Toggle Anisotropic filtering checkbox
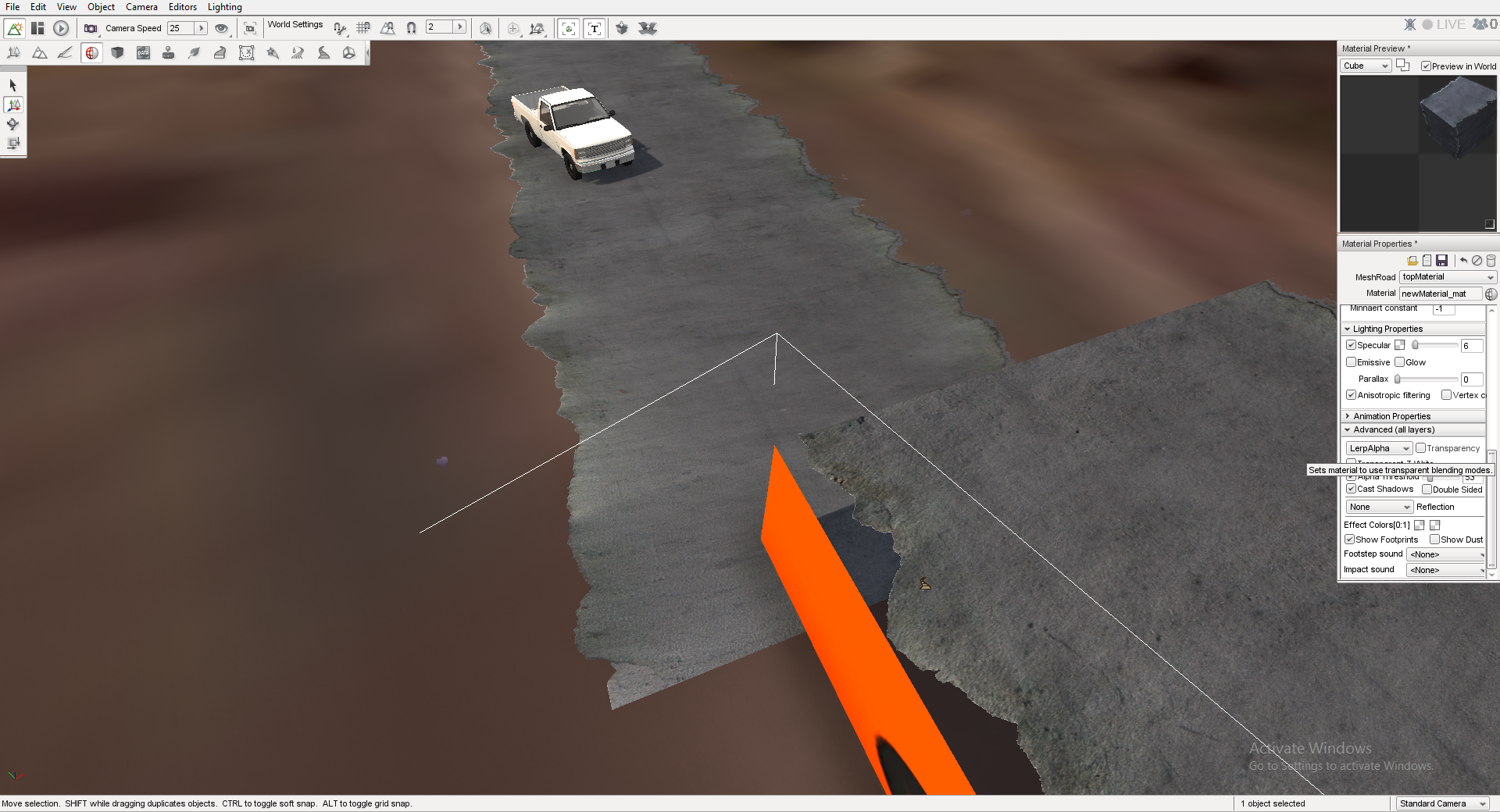1500x812 pixels. pyautogui.click(x=1351, y=395)
